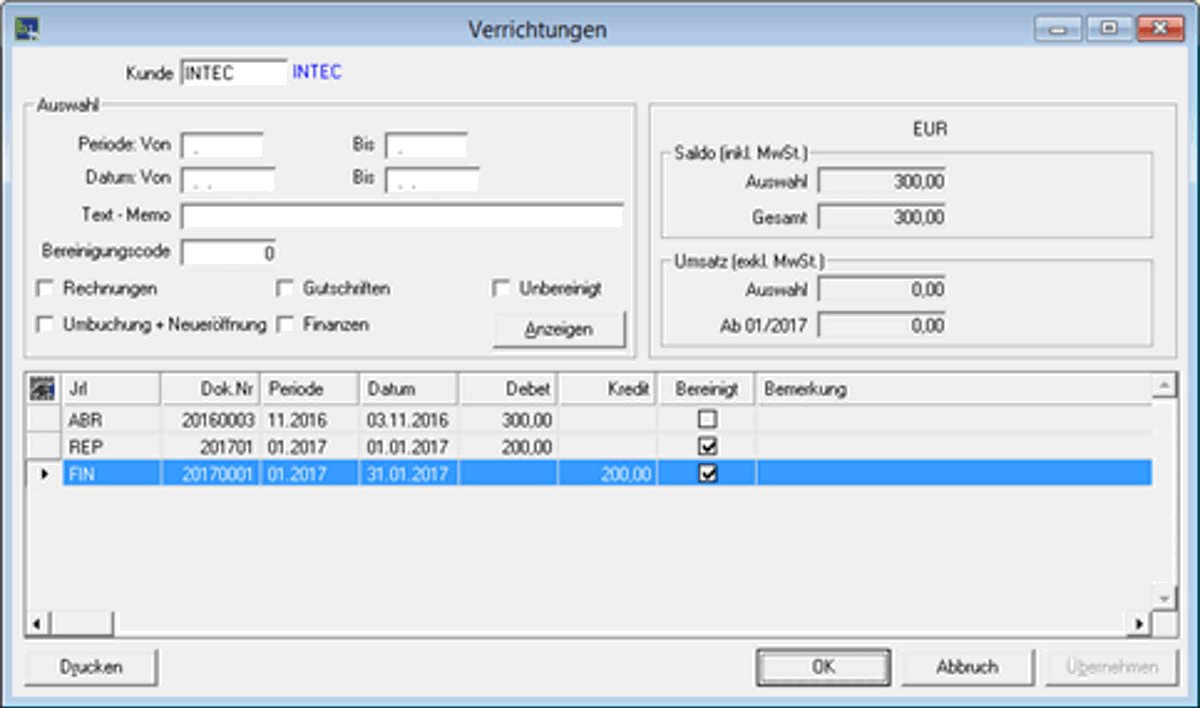This screenshot has height=708, width=1200.
Task: Select the REP journal cell
Action: [x=110, y=447]
